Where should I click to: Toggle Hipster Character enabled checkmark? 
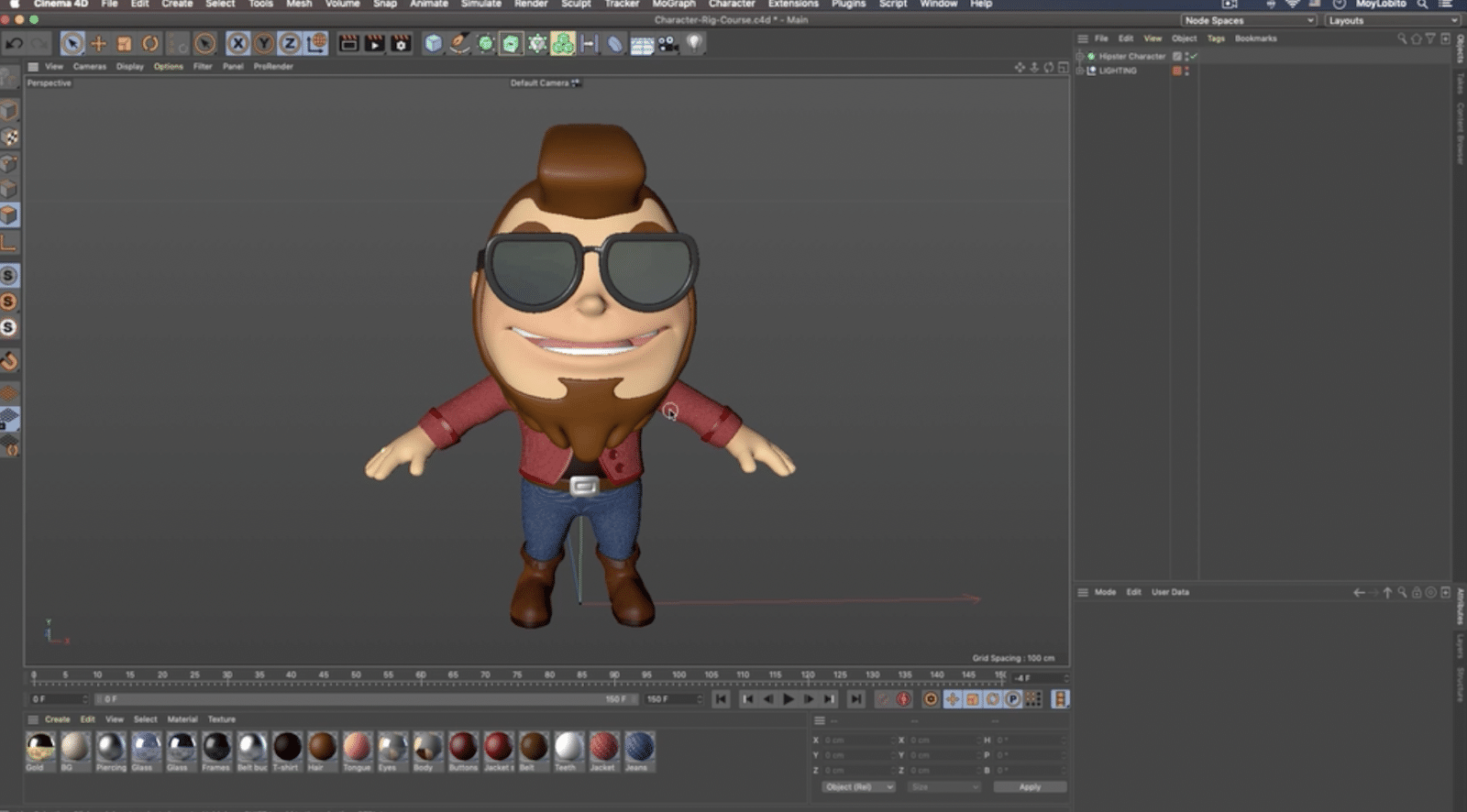[x=1193, y=56]
